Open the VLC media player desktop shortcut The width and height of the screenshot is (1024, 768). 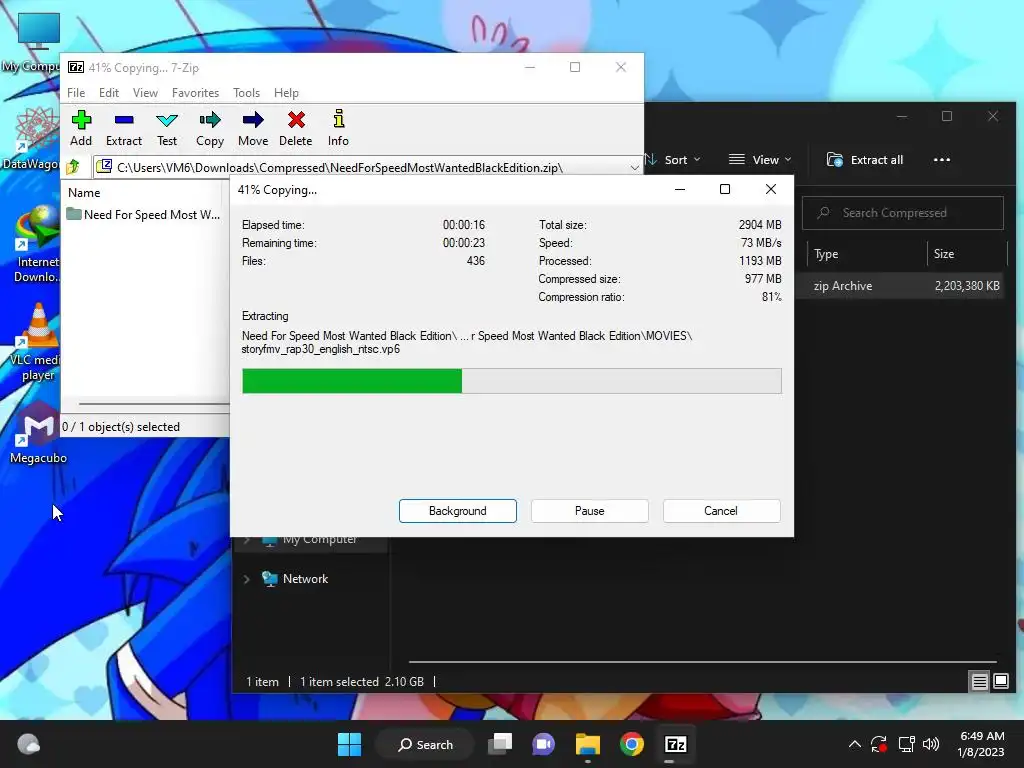tap(38, 344)
